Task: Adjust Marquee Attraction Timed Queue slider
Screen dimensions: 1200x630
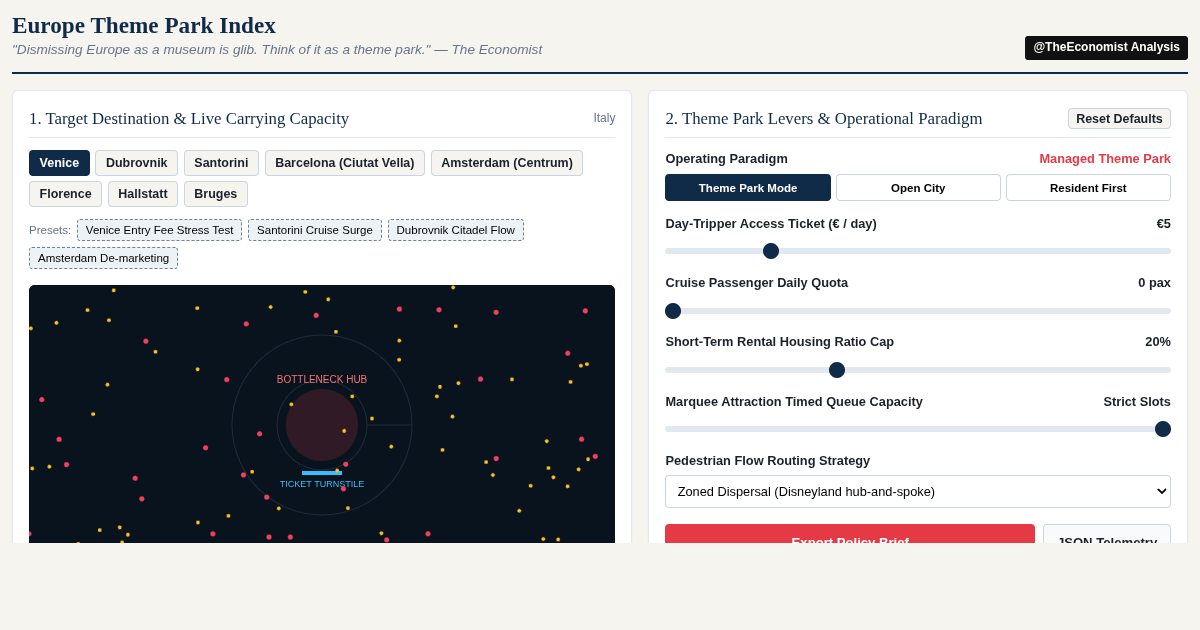Action: coord(918,429)
